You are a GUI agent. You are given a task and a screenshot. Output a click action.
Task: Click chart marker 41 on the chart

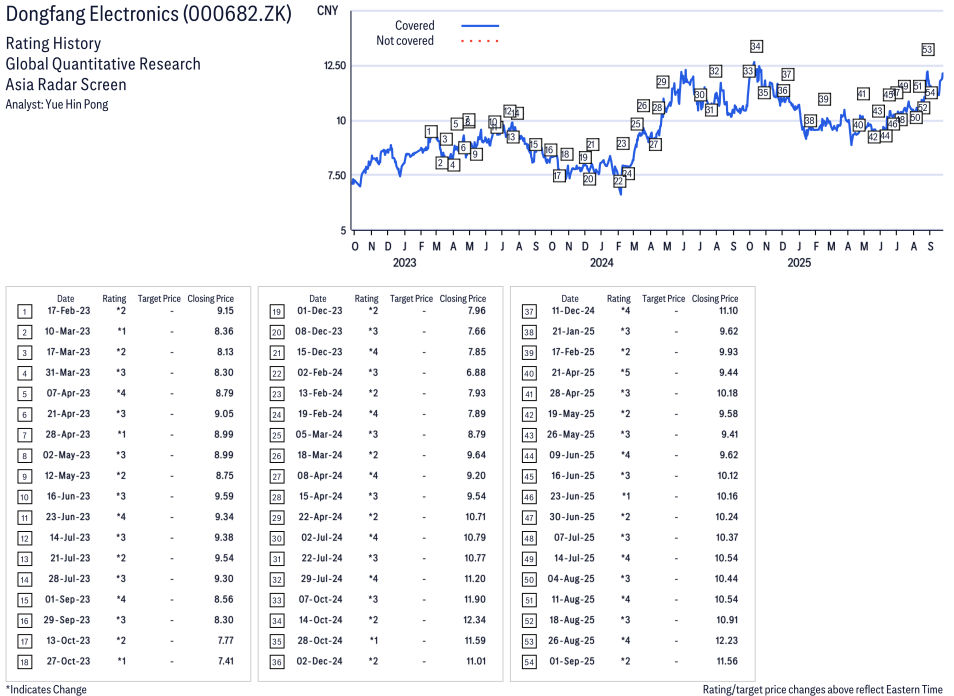pos(862,94)
